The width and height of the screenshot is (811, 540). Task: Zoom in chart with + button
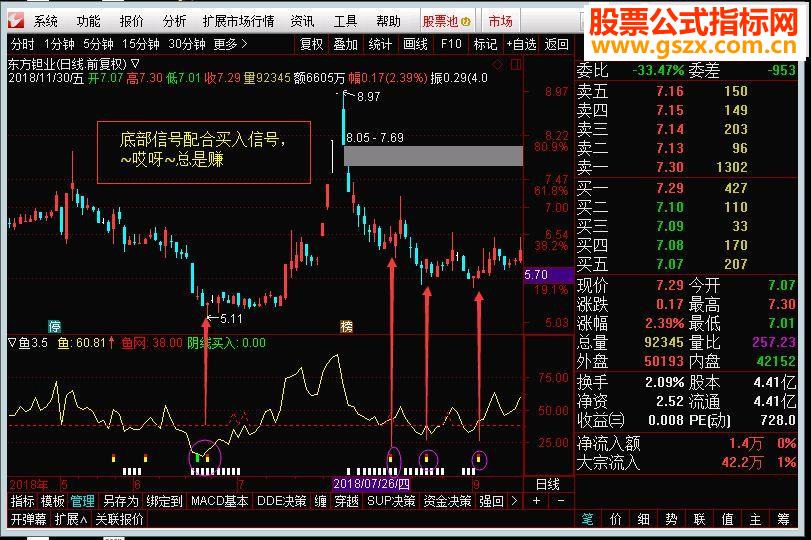536,501
